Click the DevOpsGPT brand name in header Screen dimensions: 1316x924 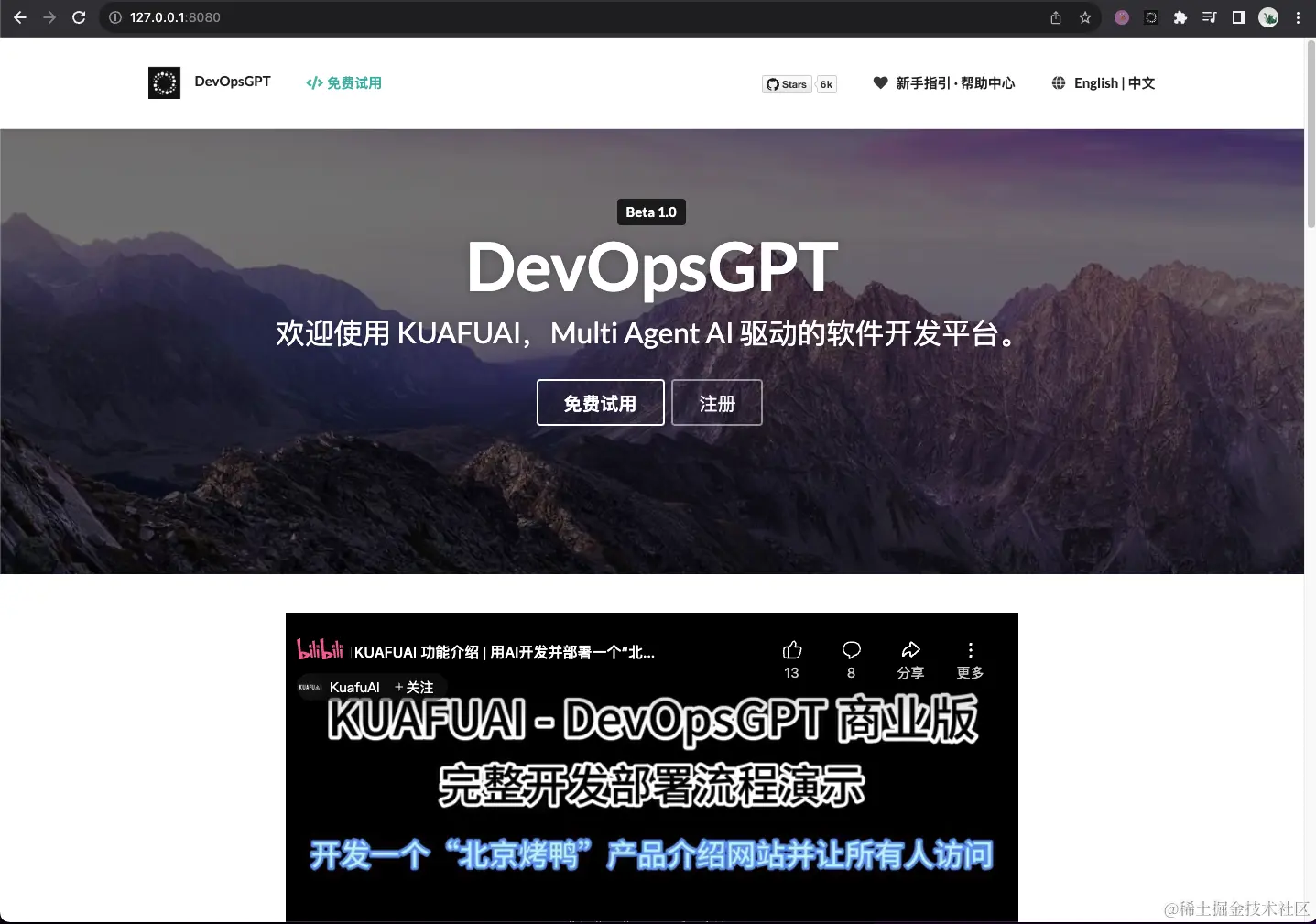233,82
